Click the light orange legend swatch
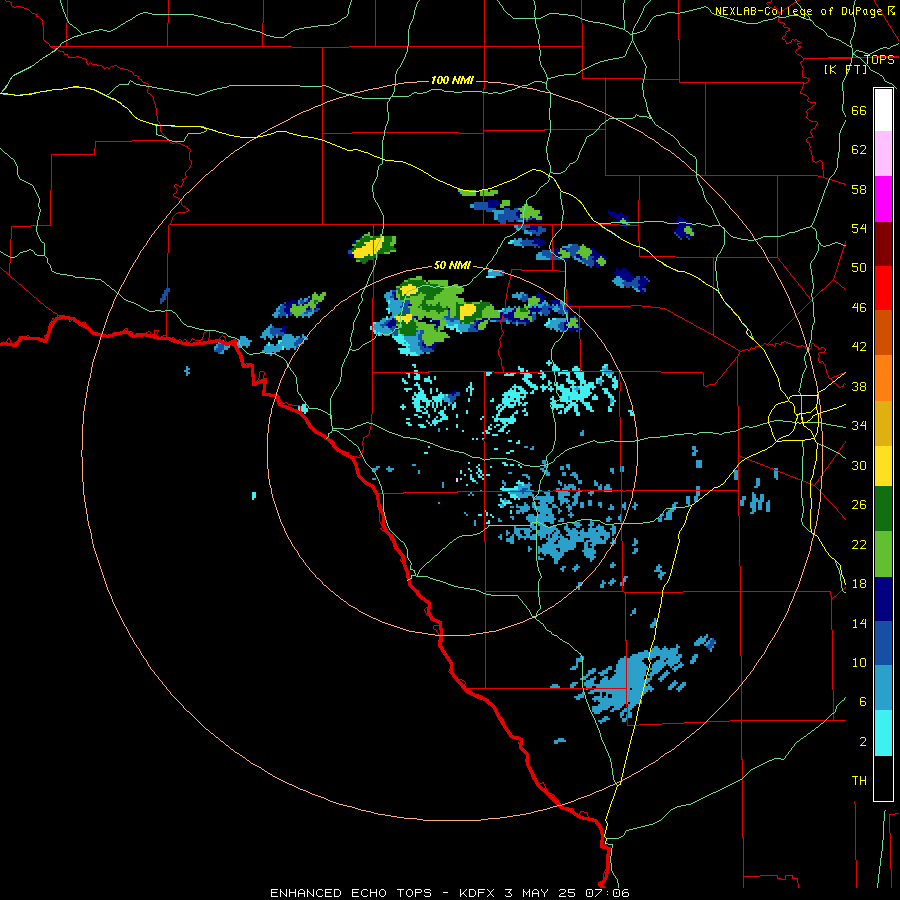 (x=883, y=378)
